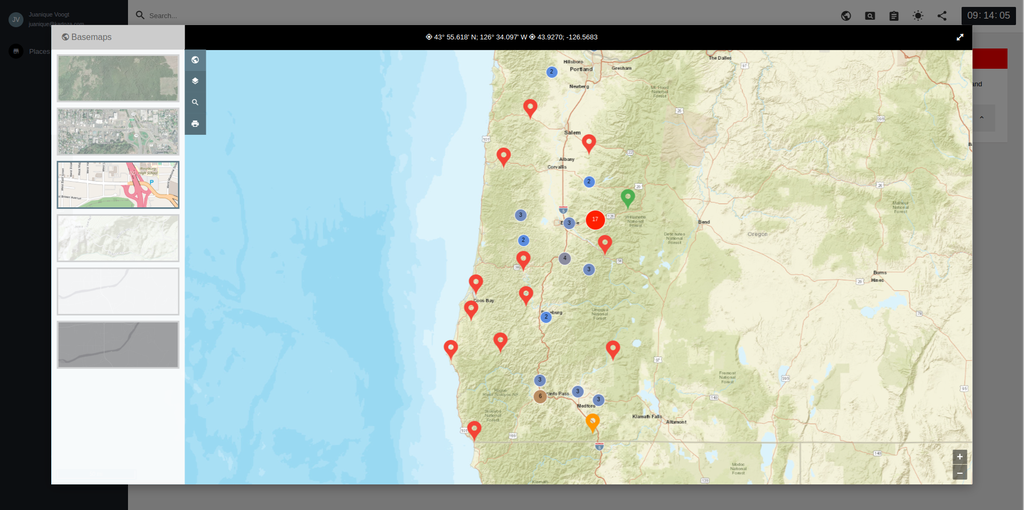Click the print map tool icon
The width and height of the screenshot is (1024, 510).
[195, 124]
